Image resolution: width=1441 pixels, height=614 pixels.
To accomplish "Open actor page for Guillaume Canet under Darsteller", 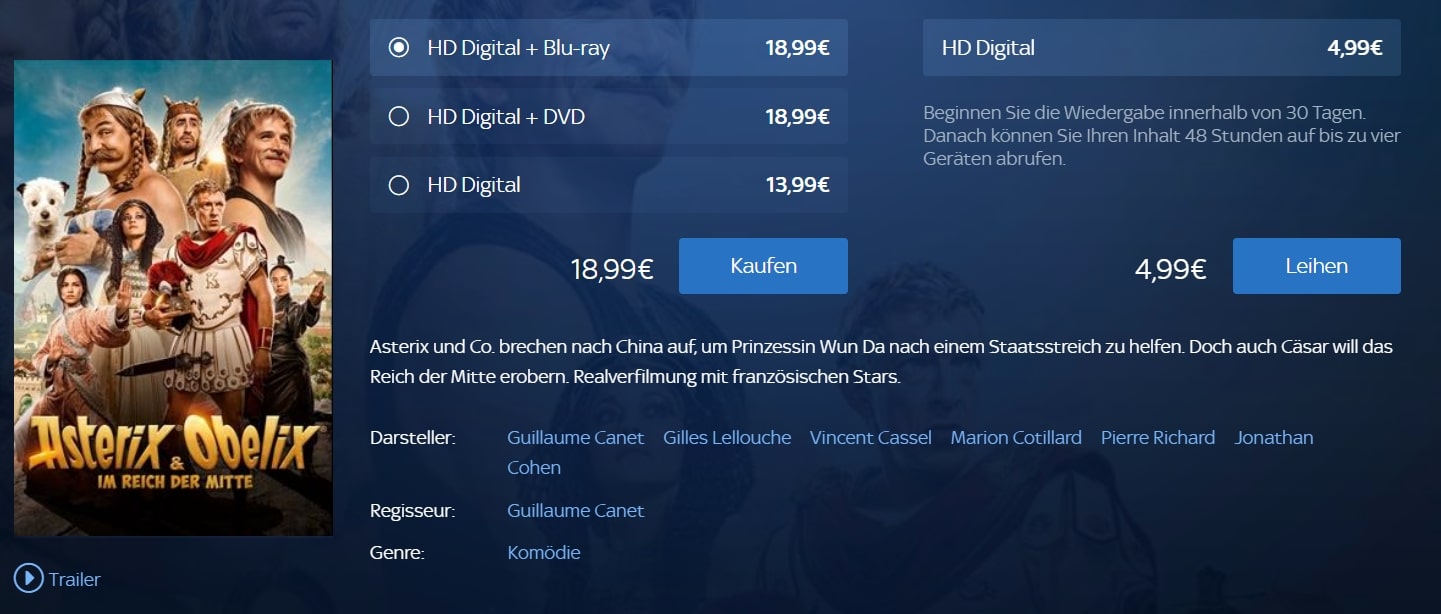I will [x=576, y=437].
